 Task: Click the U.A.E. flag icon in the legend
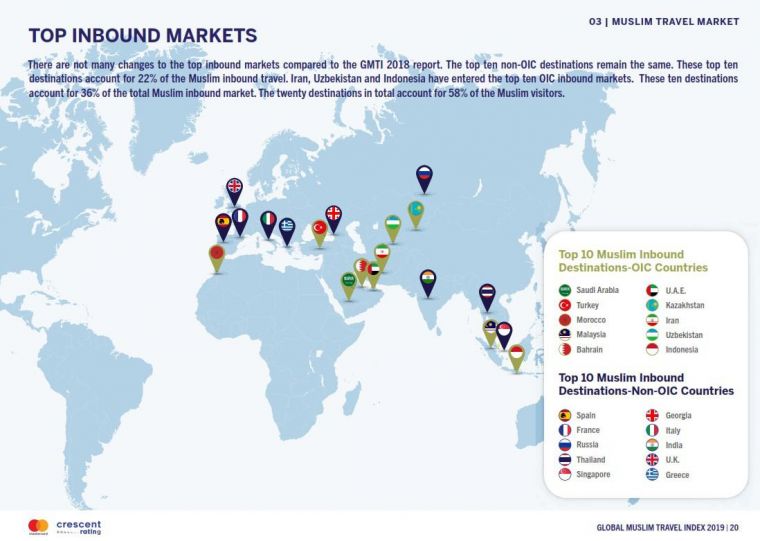tap(652, 290)
